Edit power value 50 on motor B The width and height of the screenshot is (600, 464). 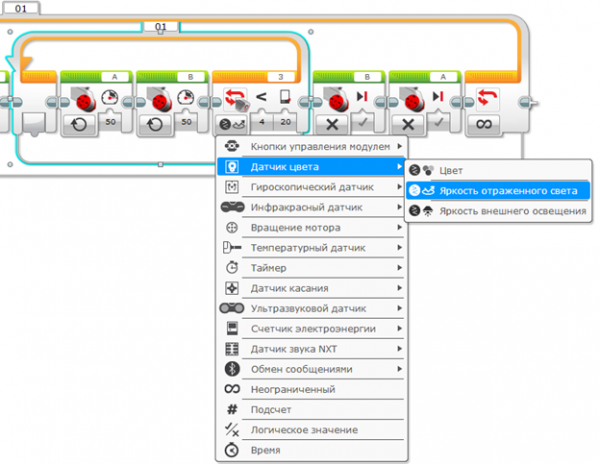click(x=186, y=122)
